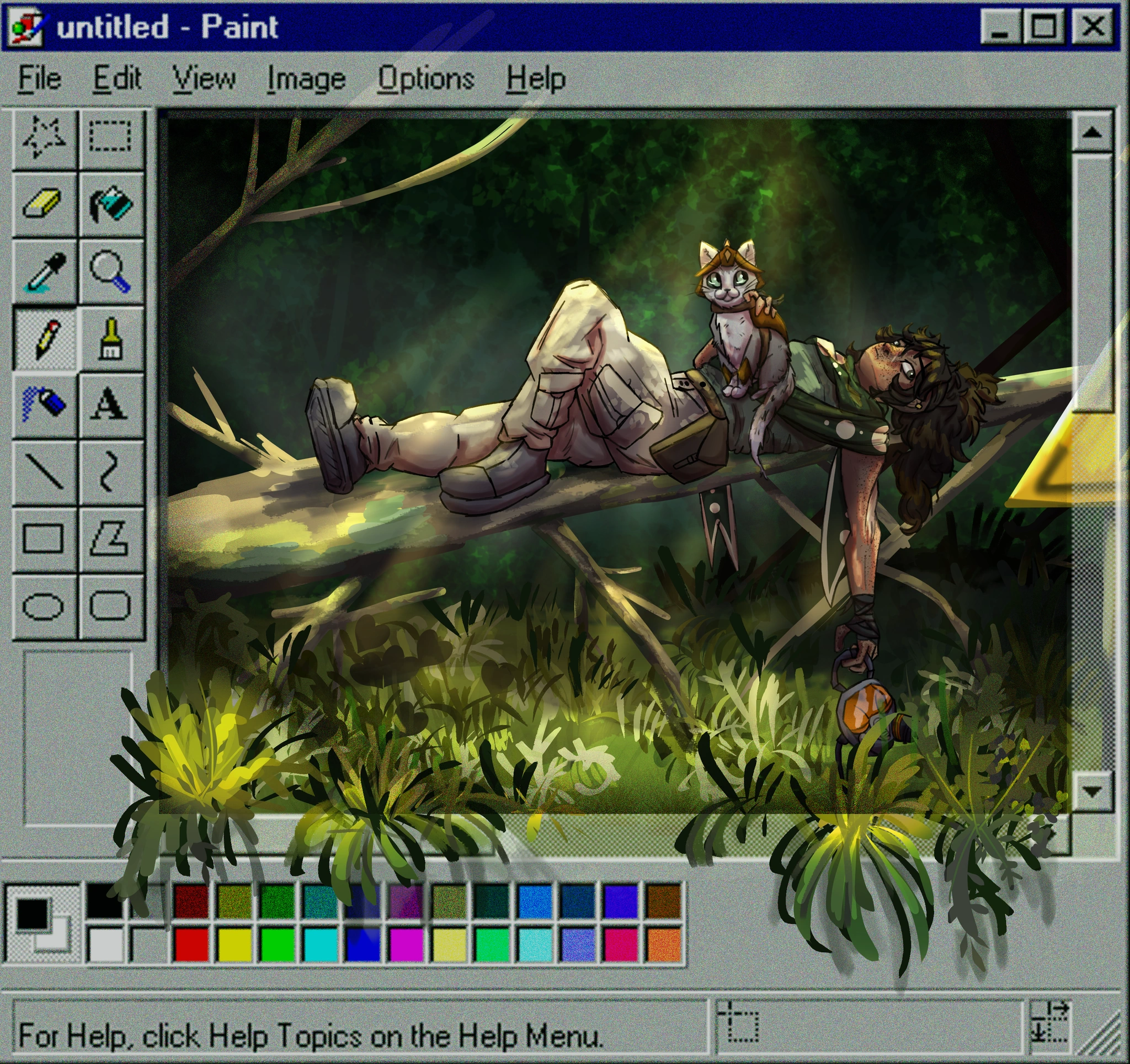The image size is (1130, 1064).
Task: Open the Options menu
Action: [x=426, y=78]
